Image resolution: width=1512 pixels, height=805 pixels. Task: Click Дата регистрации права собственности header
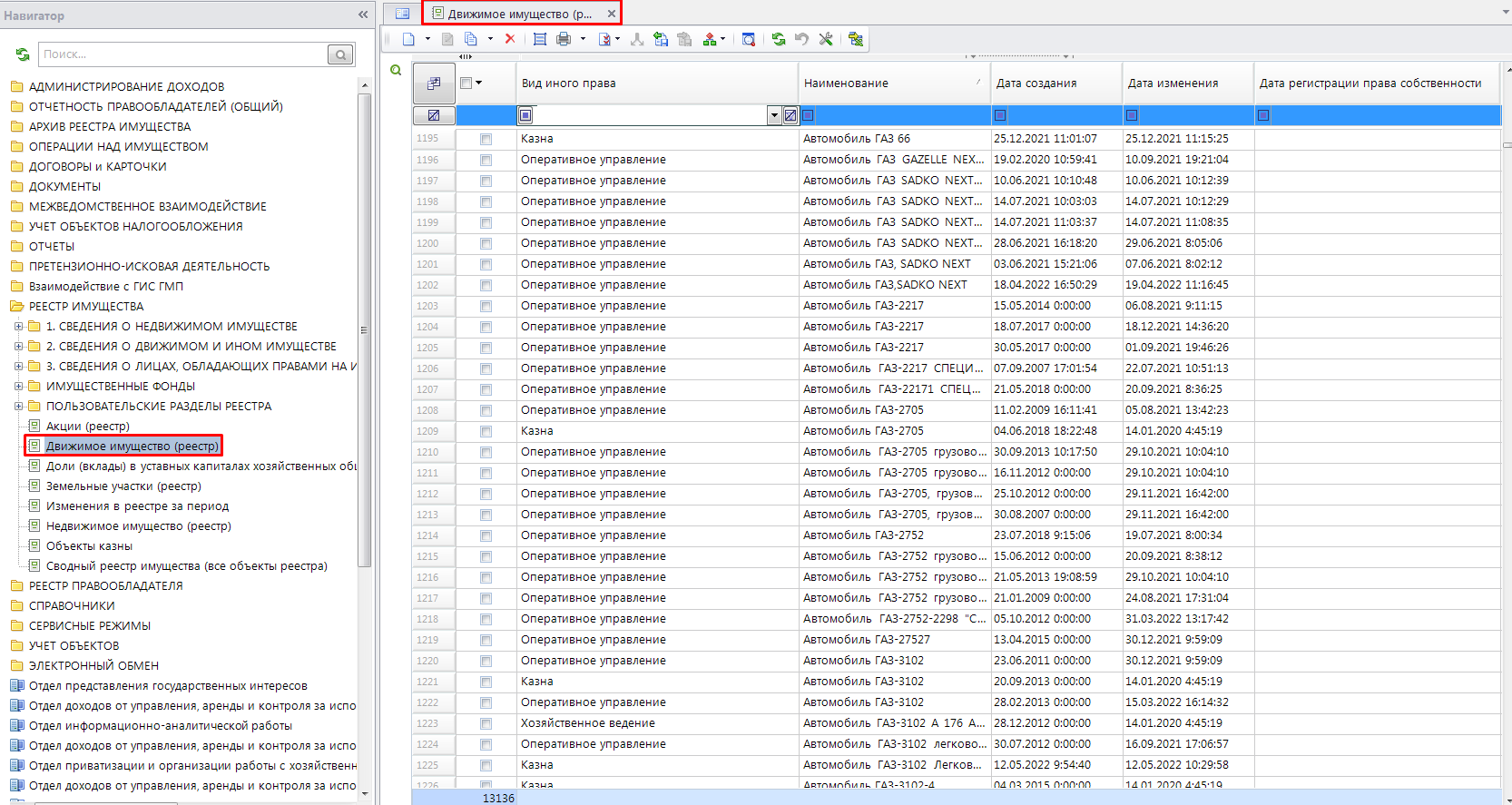[1377, 83]
